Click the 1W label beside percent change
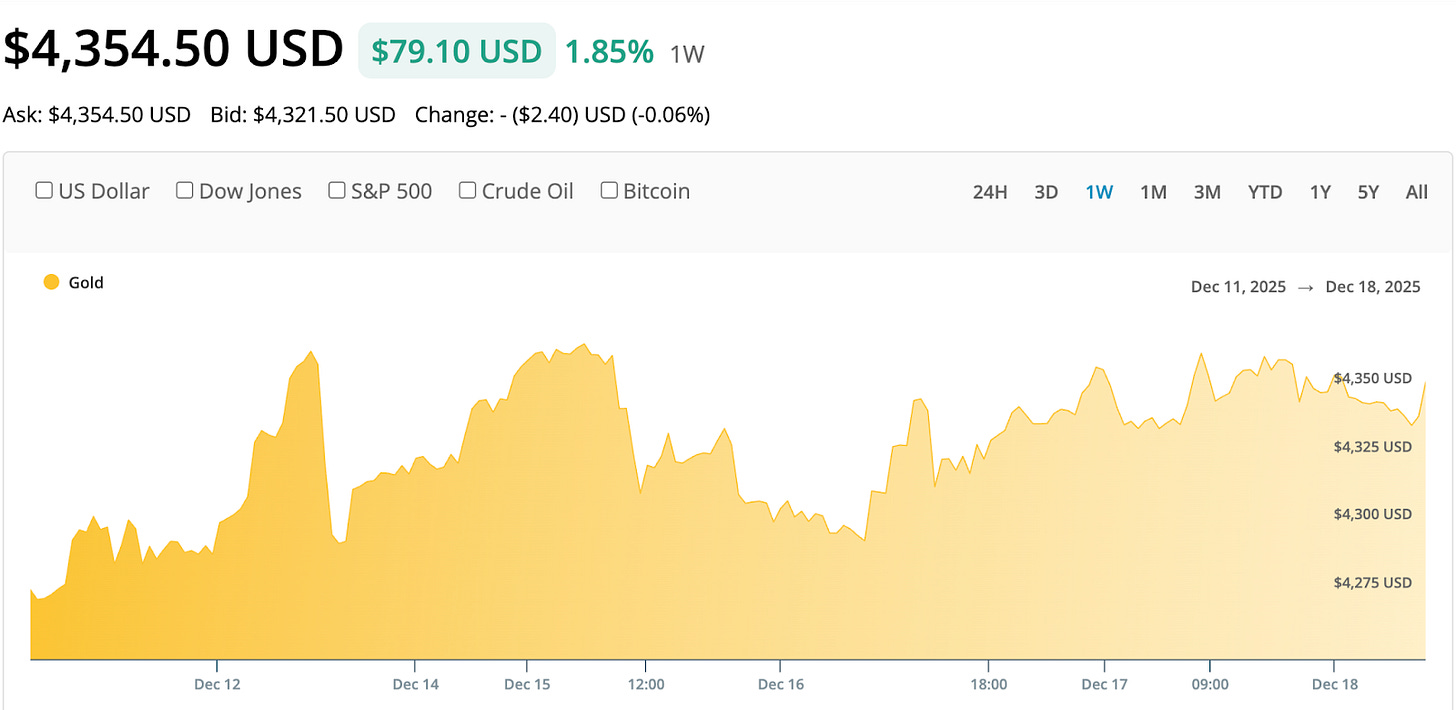 687,54
